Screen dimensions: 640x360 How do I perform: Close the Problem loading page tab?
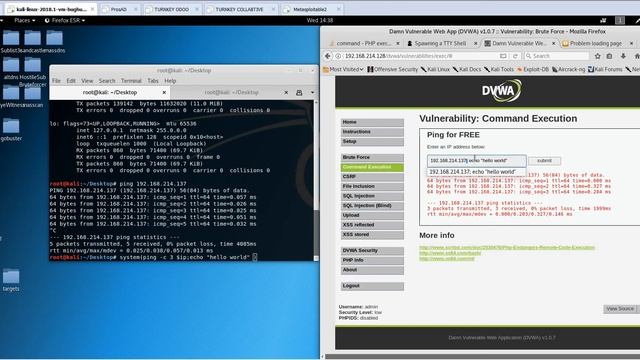click(x=631, y=43)
